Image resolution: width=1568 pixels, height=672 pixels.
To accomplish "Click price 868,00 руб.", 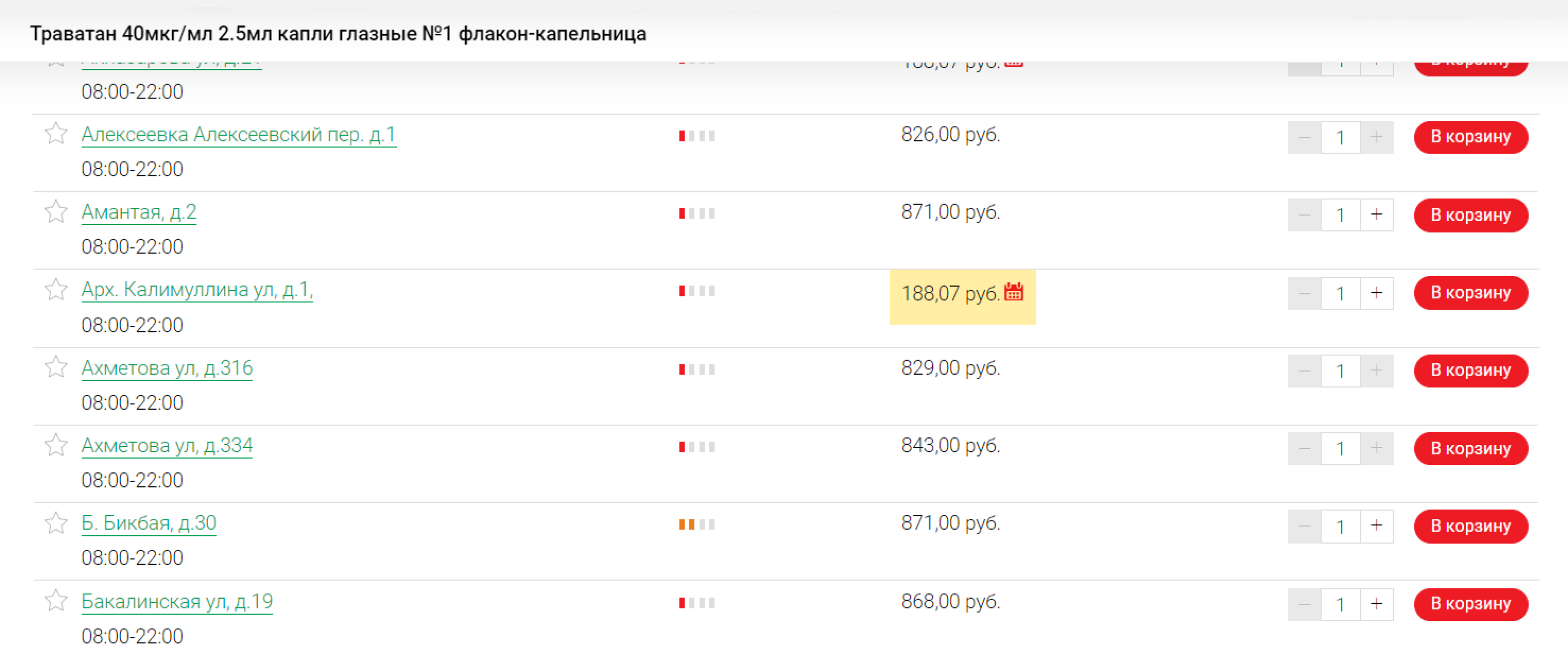I will click(950, 602).
